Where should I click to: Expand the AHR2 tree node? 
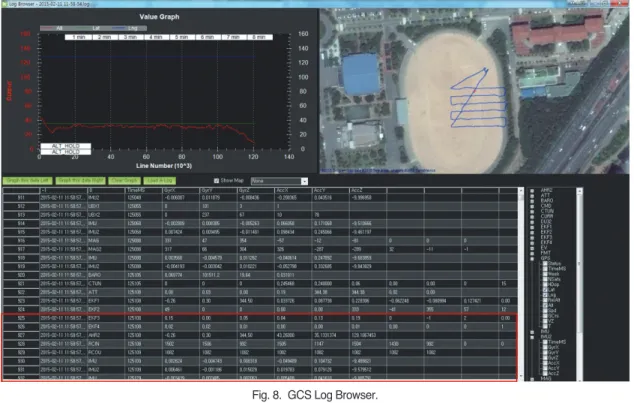click(x=532, y=191)
